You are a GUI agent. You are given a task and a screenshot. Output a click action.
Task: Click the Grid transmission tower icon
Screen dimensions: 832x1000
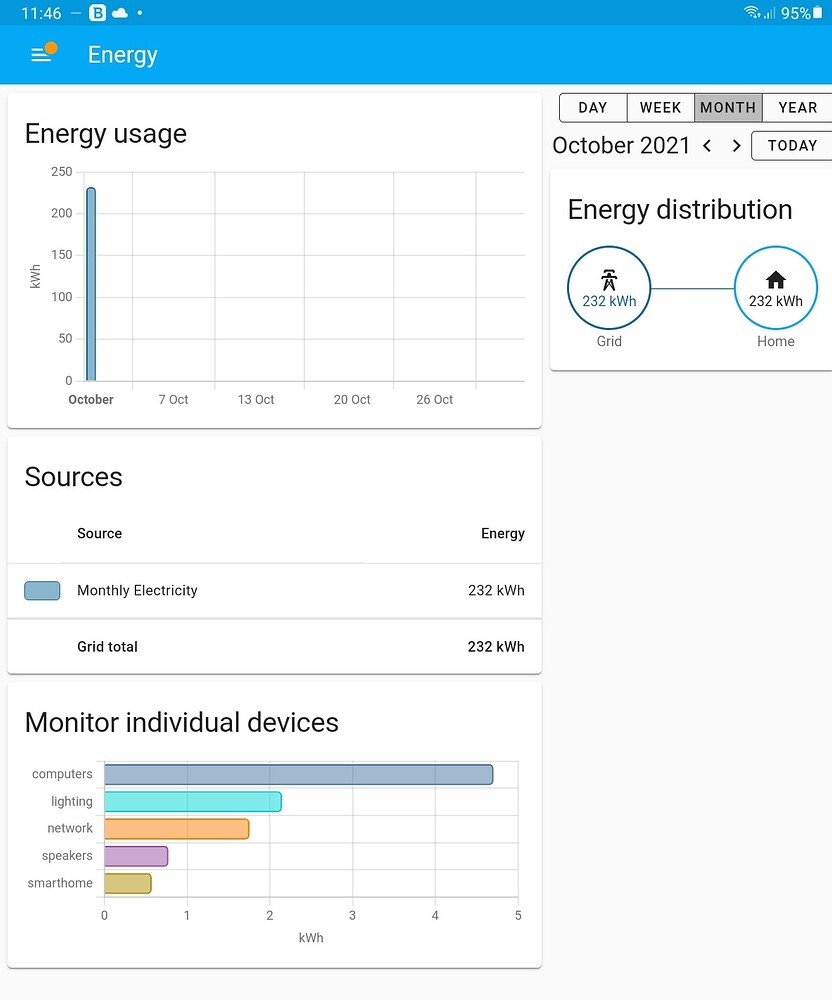coord(609,280)
